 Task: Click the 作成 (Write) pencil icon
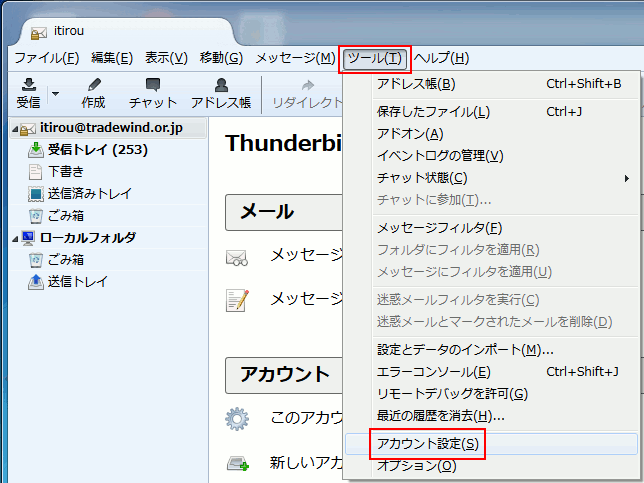[x=93, y=87]
